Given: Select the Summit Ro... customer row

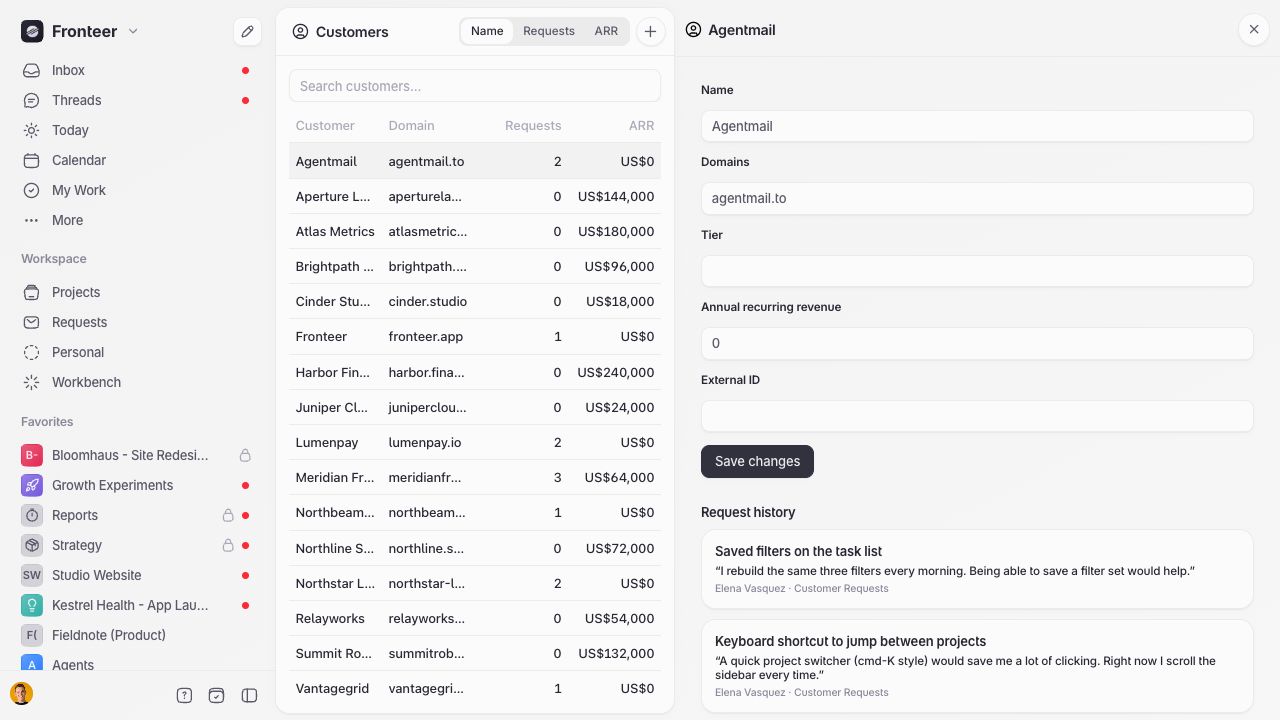Looking at the screenshot, I should coord(475,653).
